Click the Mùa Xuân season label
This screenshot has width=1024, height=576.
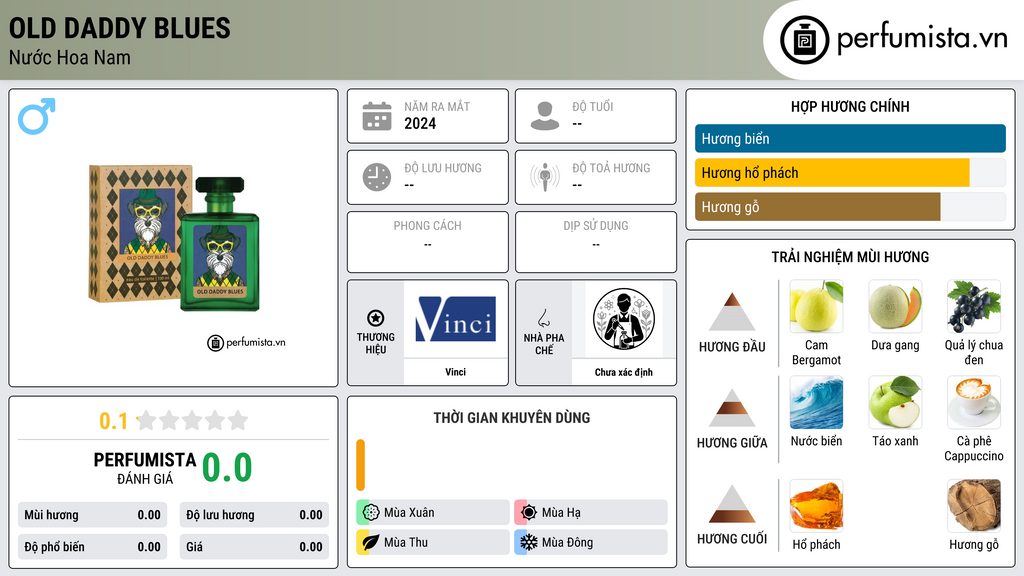[x=409, y=513]
